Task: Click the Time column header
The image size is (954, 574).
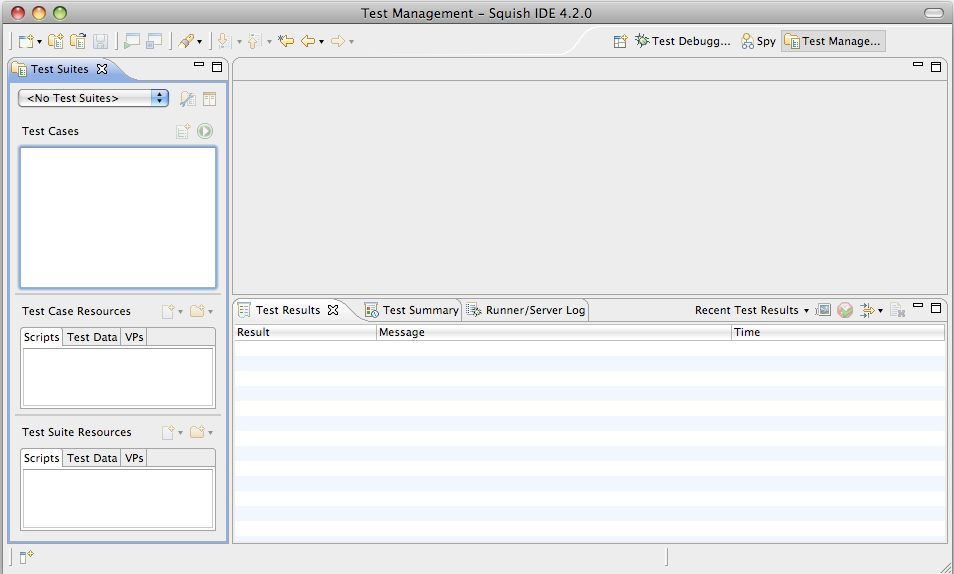Action: [838, 332]
